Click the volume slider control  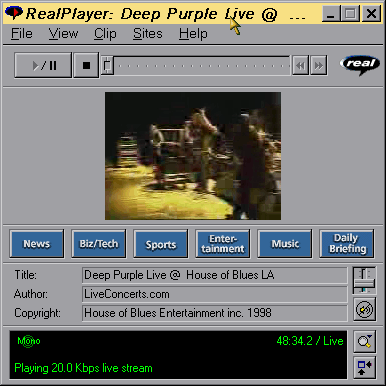364,280
